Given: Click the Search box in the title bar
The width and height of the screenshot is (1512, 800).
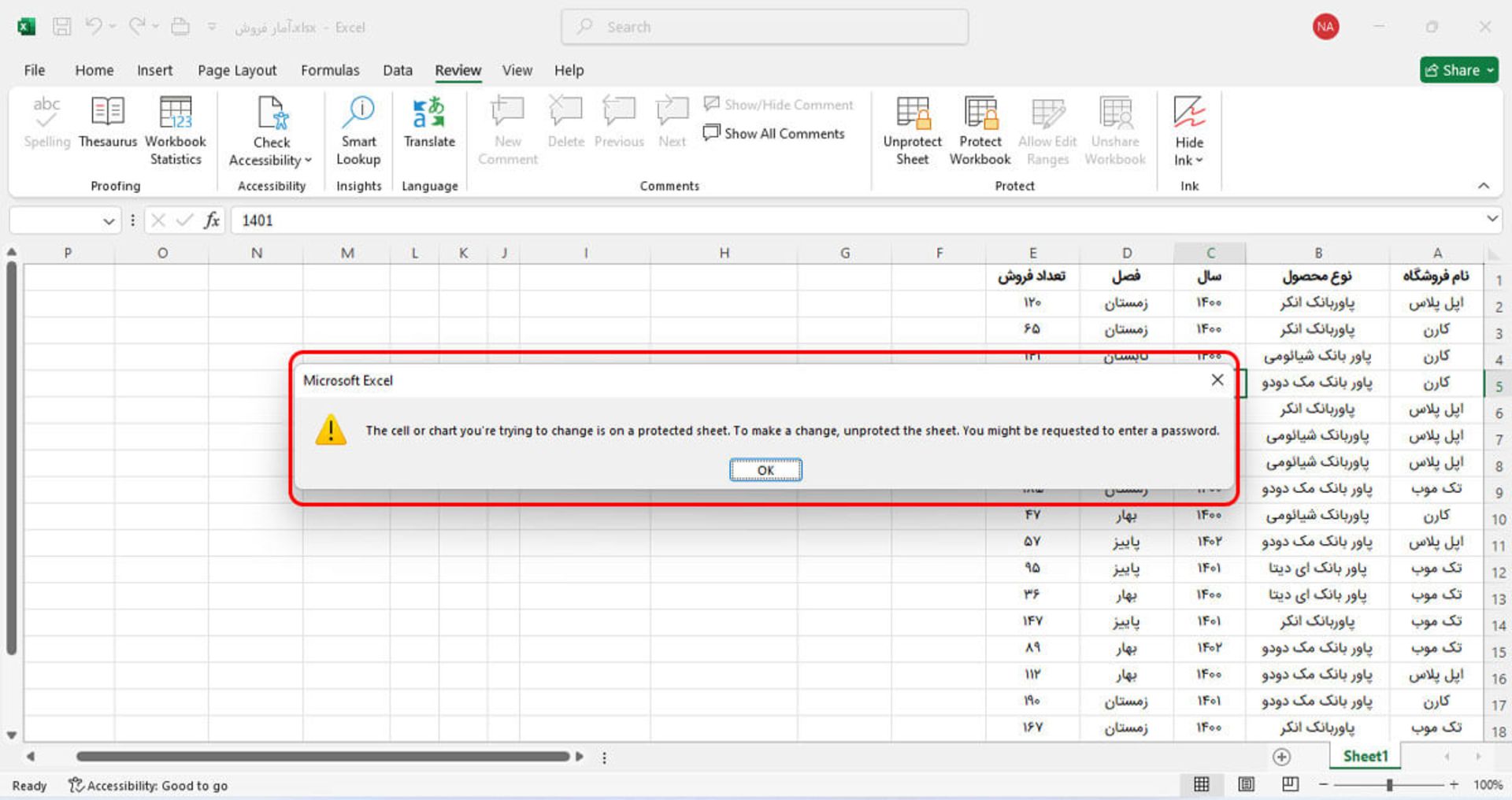Looking at the screenshot, I should coord(764,27).
